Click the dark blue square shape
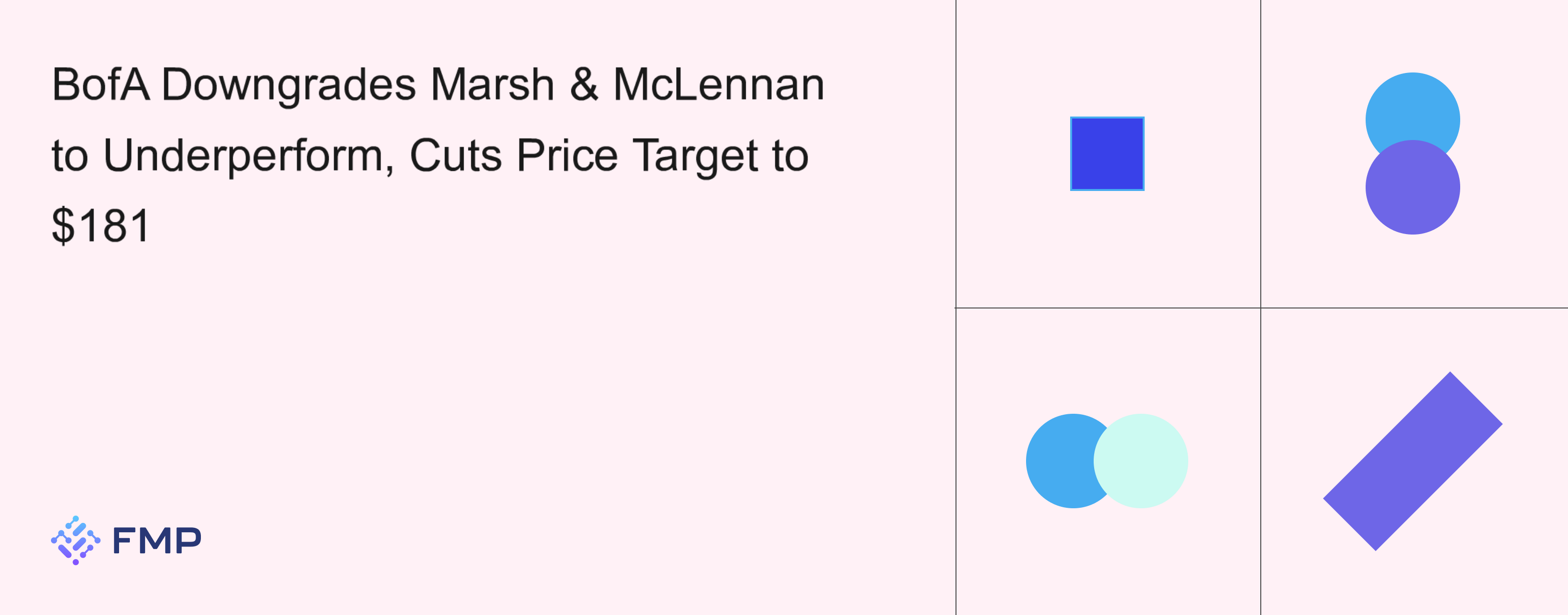1568x615 pixels. pyautogui.click(x=1106, y=153)
